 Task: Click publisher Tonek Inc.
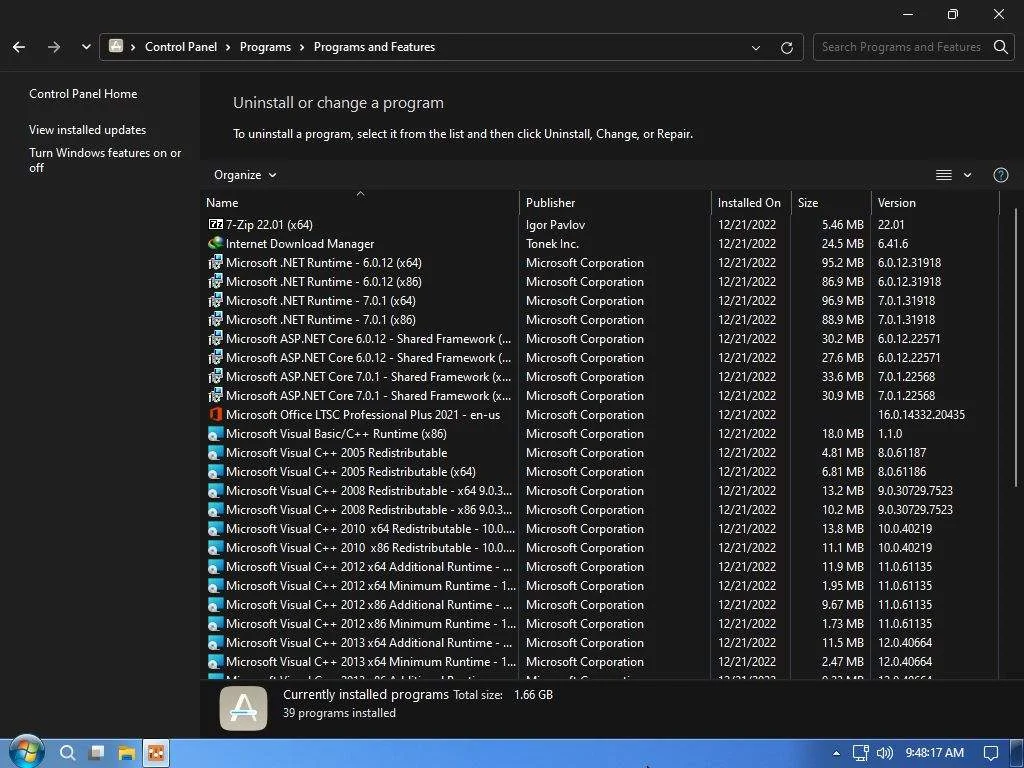click(x=552, y=244)
